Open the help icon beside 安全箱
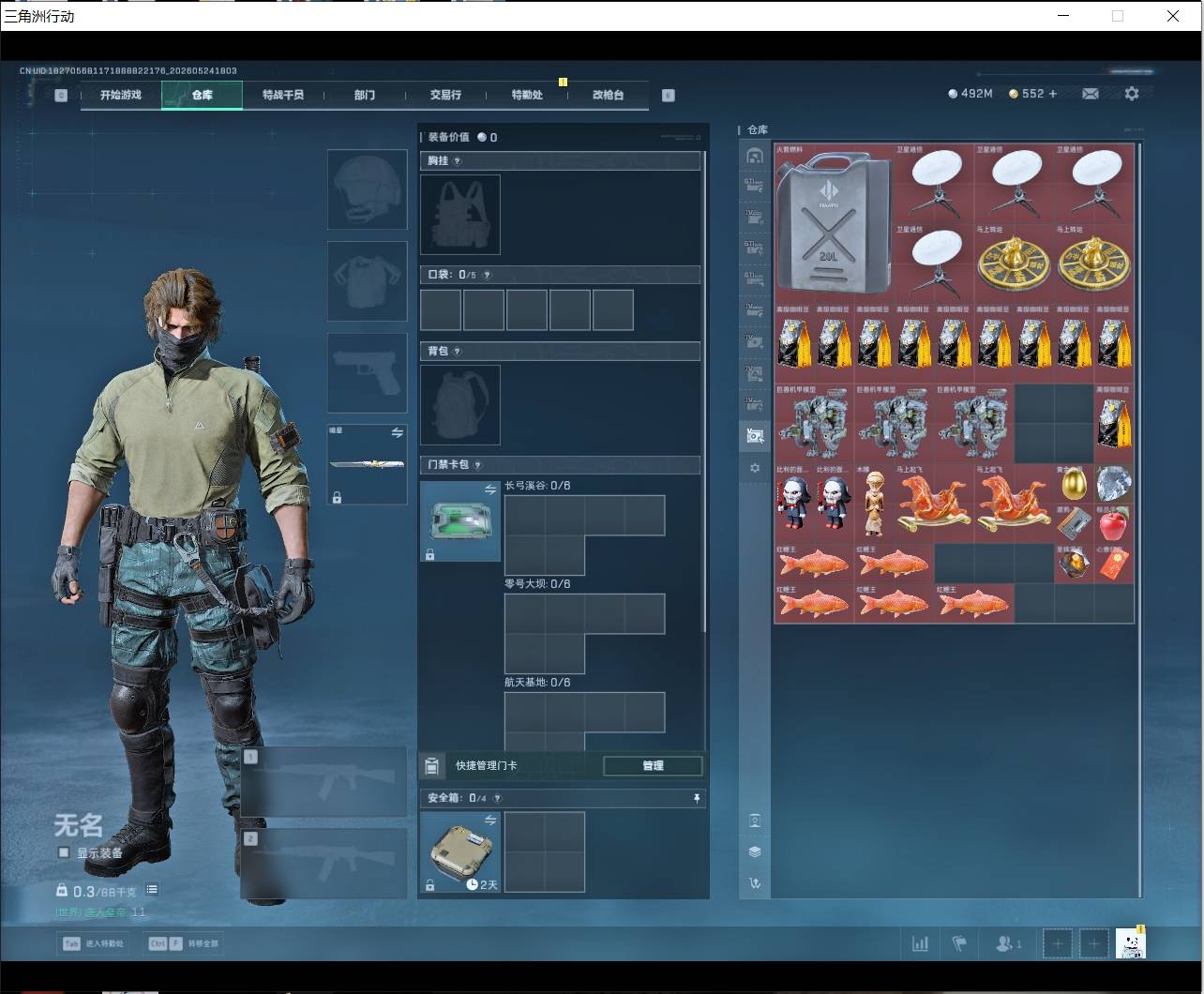1204x994 pixels. (497, 799)
